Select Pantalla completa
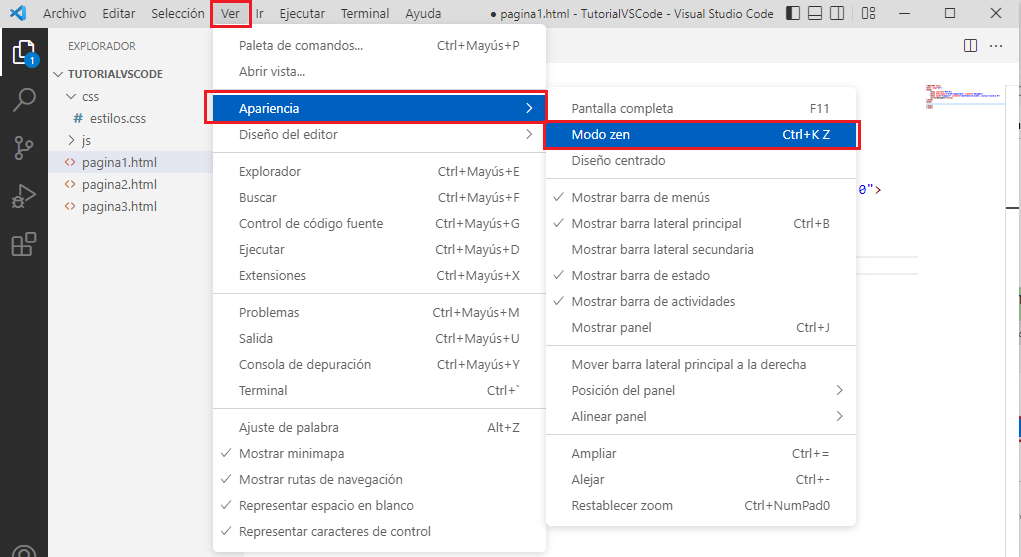Viewport: 1021px width, 557px height. (x=701, y=108)
